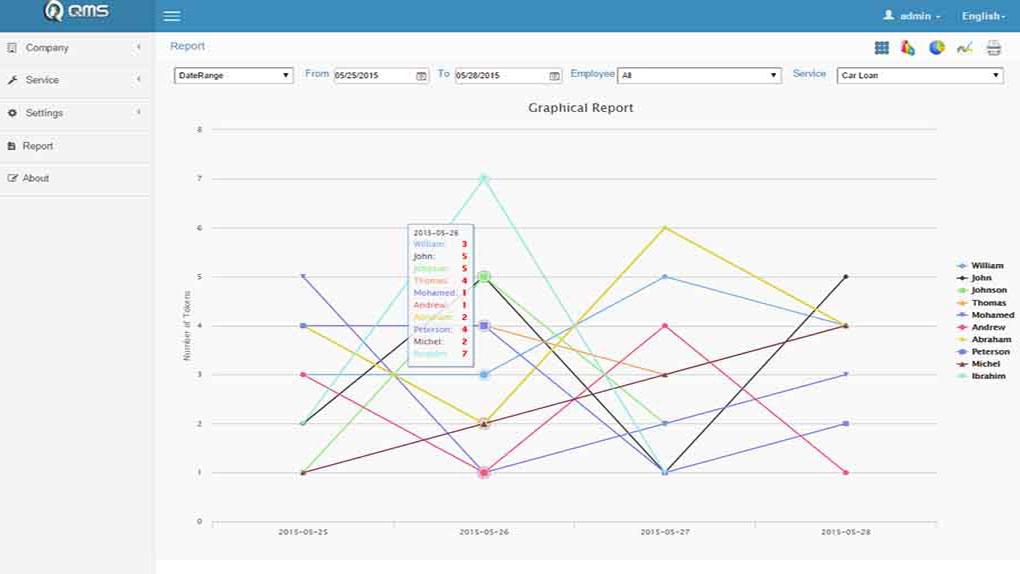Viewport: 1020px width, 574px height.
Task: Click Andrew's pink point on 2015-05-27
Action: click(x=665, y=326)
